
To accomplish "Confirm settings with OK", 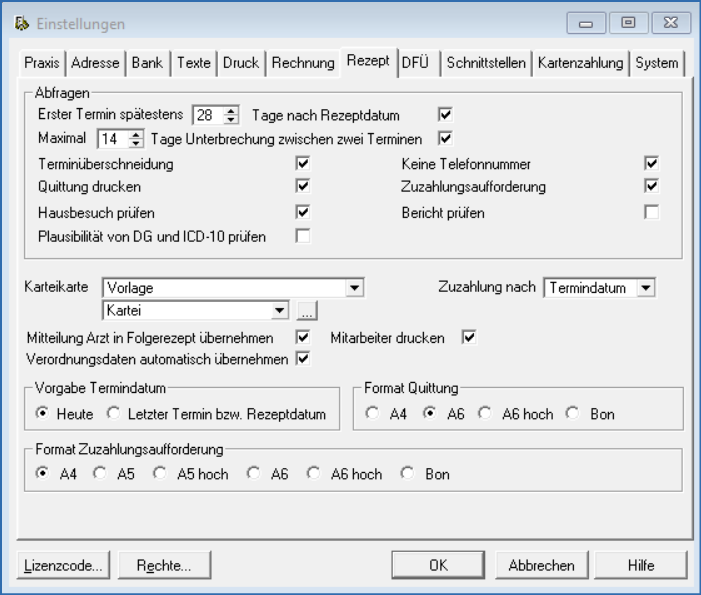I will 438,565.
